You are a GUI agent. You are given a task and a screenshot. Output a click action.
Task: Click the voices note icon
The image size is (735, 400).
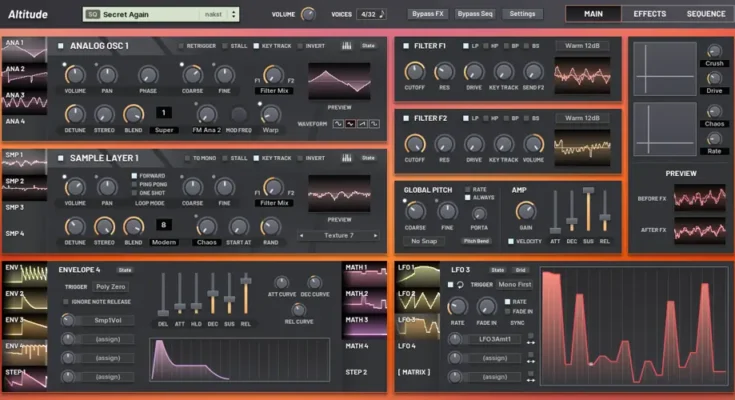[382, 14]
